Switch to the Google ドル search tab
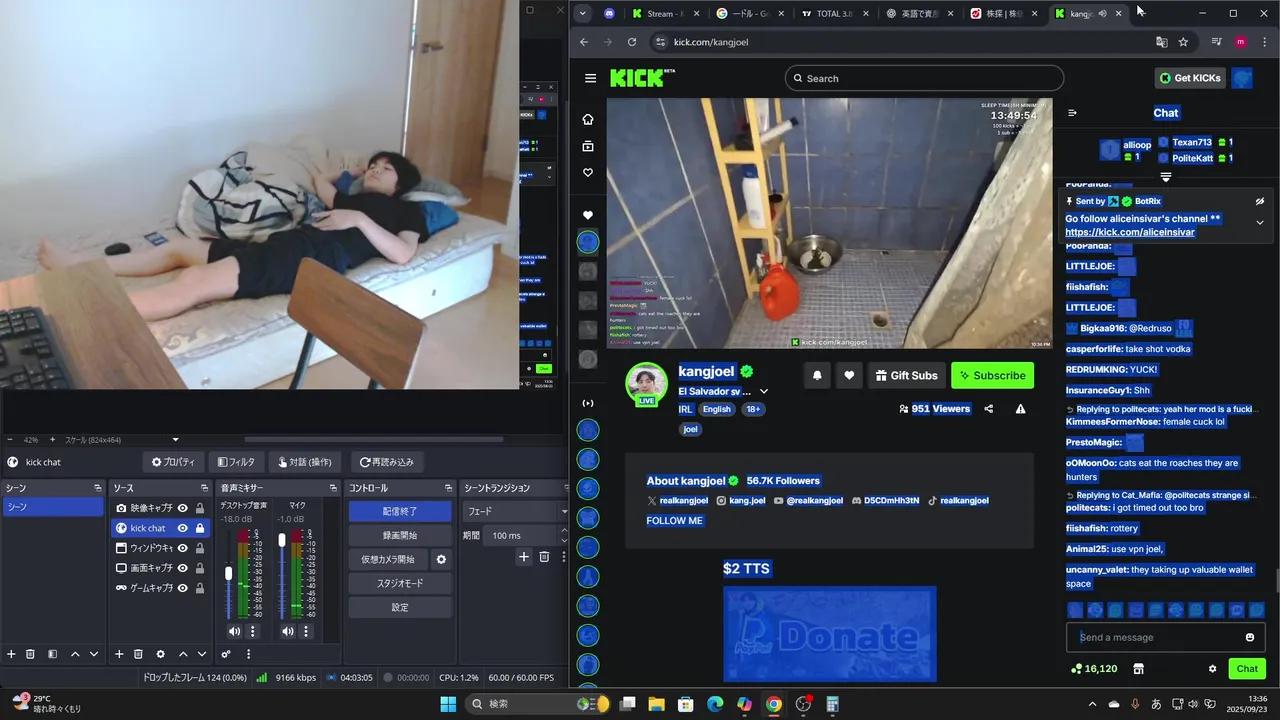This screenshot has height=720, width=1280. pos(749,13)
